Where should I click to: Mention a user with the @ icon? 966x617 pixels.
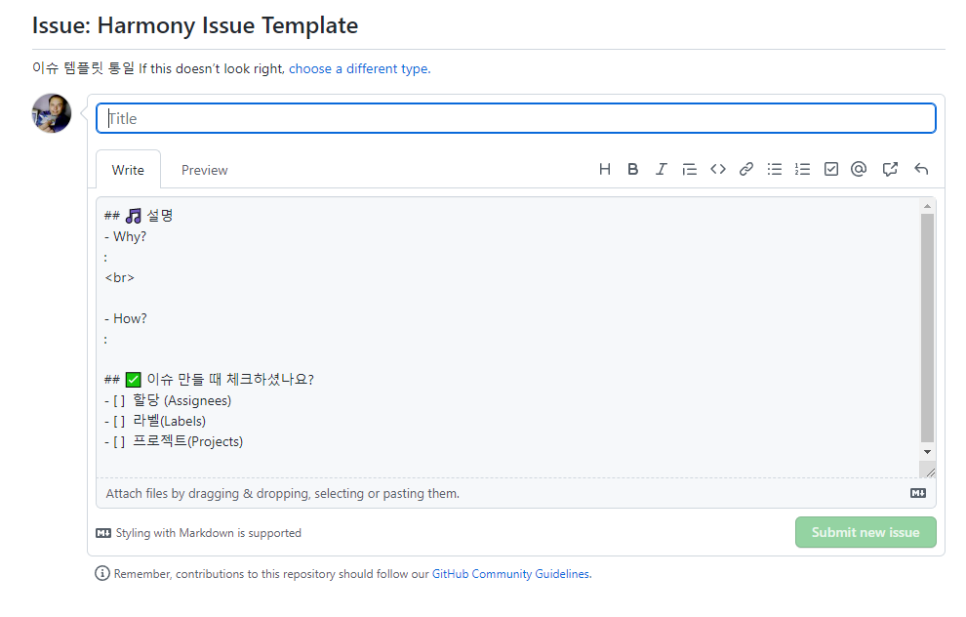point(859,169)
